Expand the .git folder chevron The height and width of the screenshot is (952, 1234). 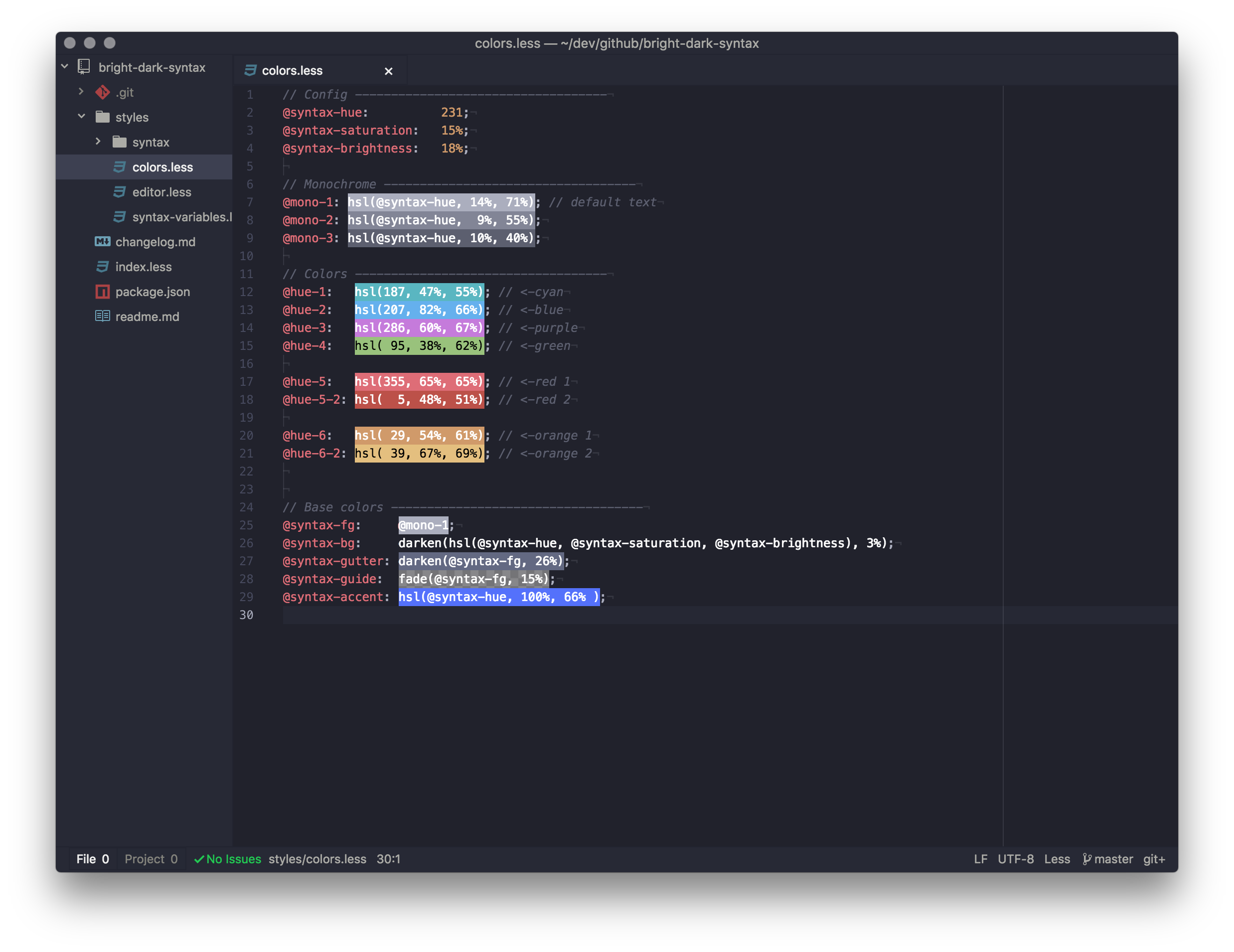point(81,92)
